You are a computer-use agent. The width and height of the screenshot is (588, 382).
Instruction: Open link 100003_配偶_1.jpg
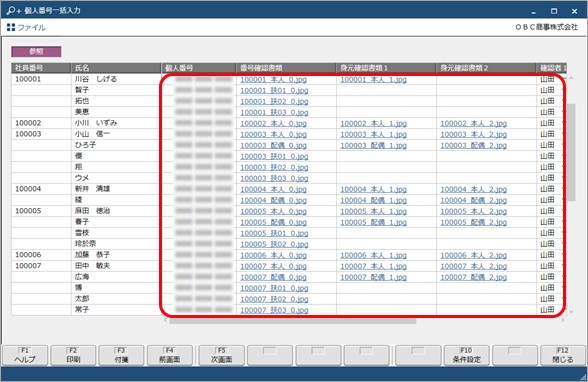pyautogui.click(x=374, y=145)
